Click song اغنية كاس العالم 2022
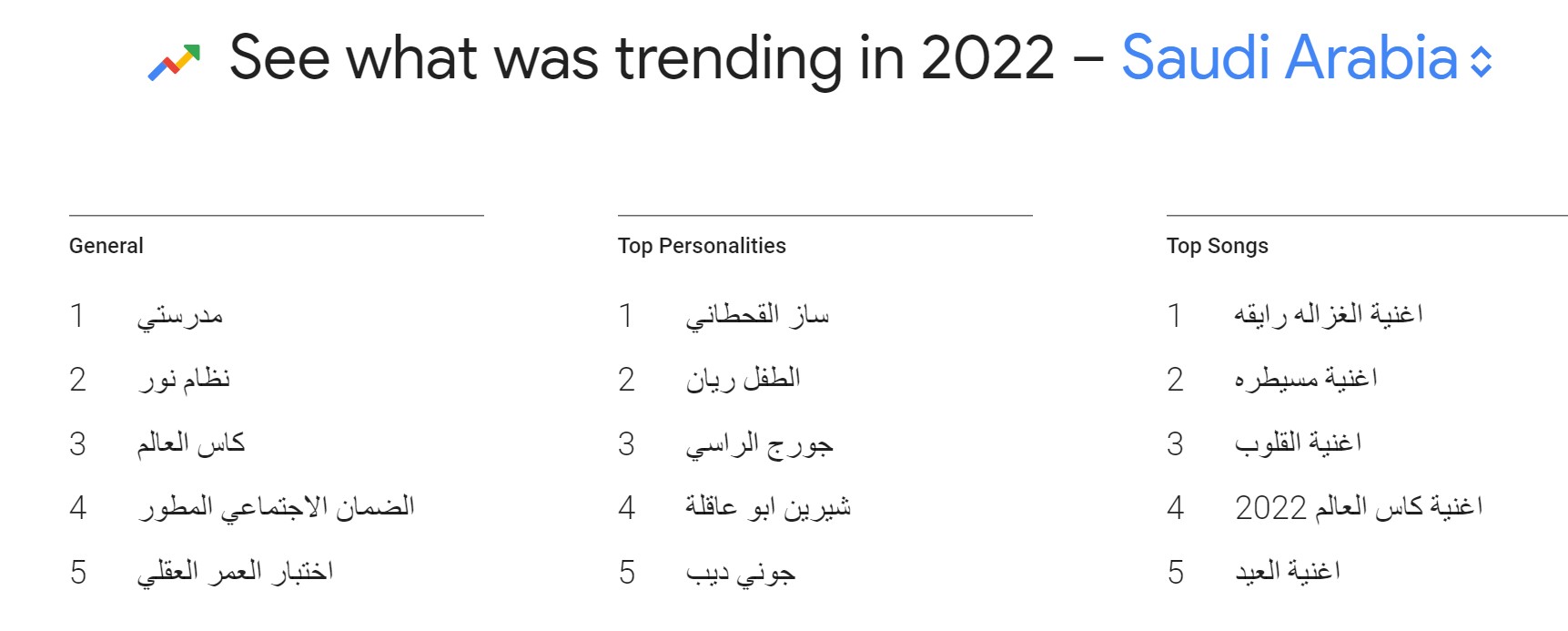The image size is (1568, 631). click(x=1358, y=507)
